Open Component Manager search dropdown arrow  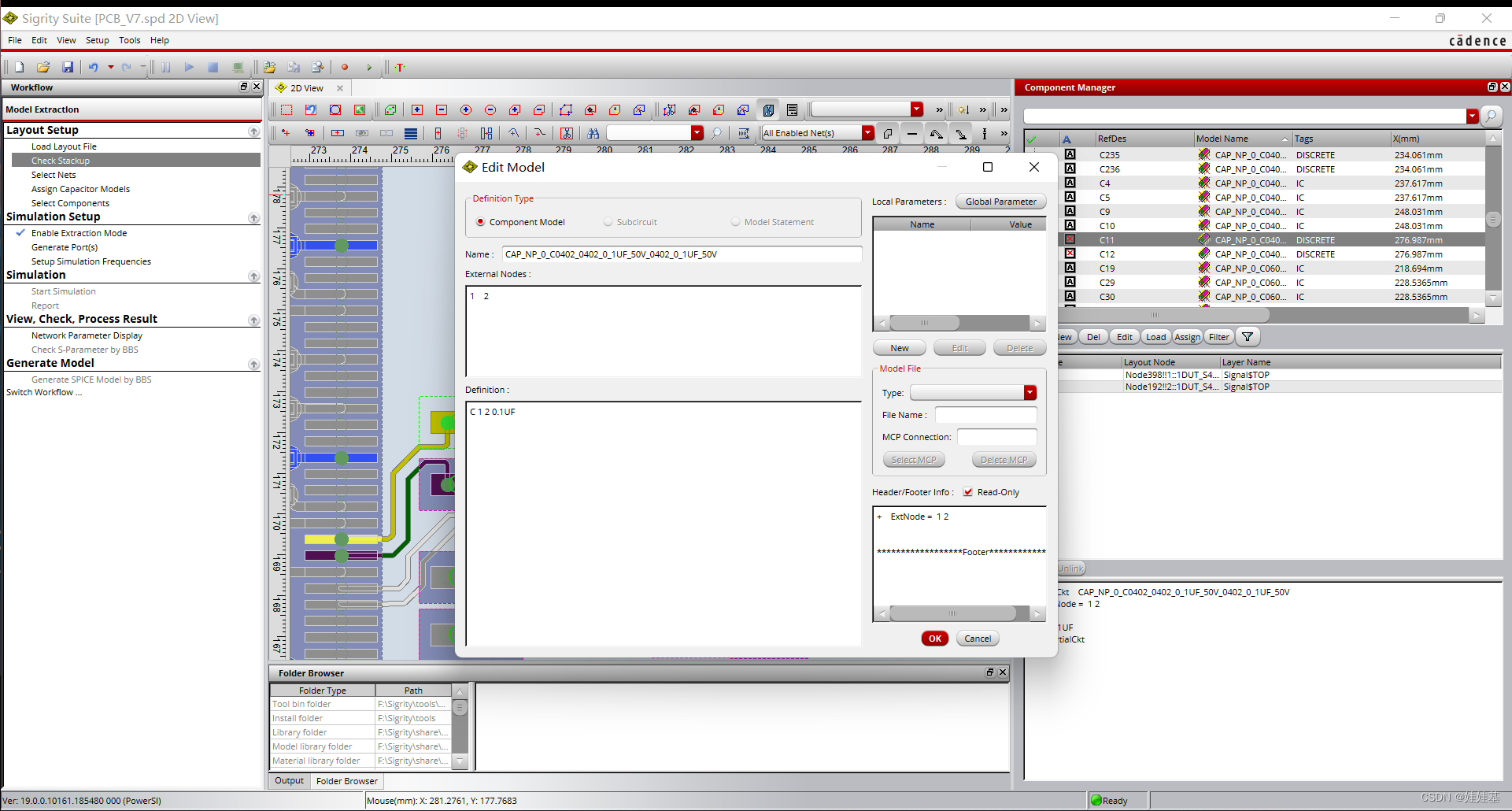coord(1473,117)
